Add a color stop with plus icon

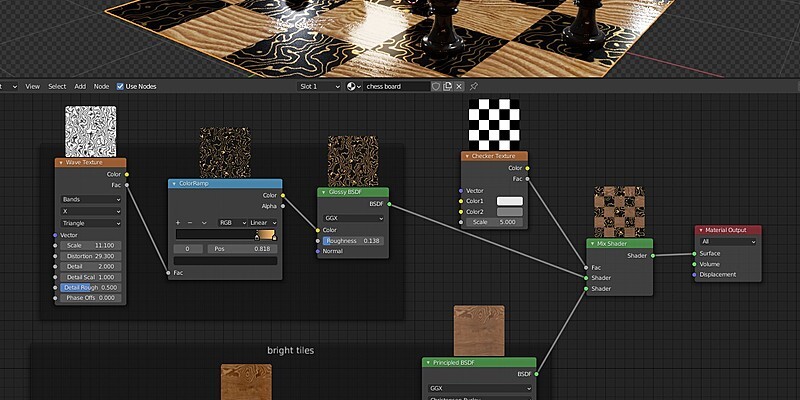(x=178, y=223)
